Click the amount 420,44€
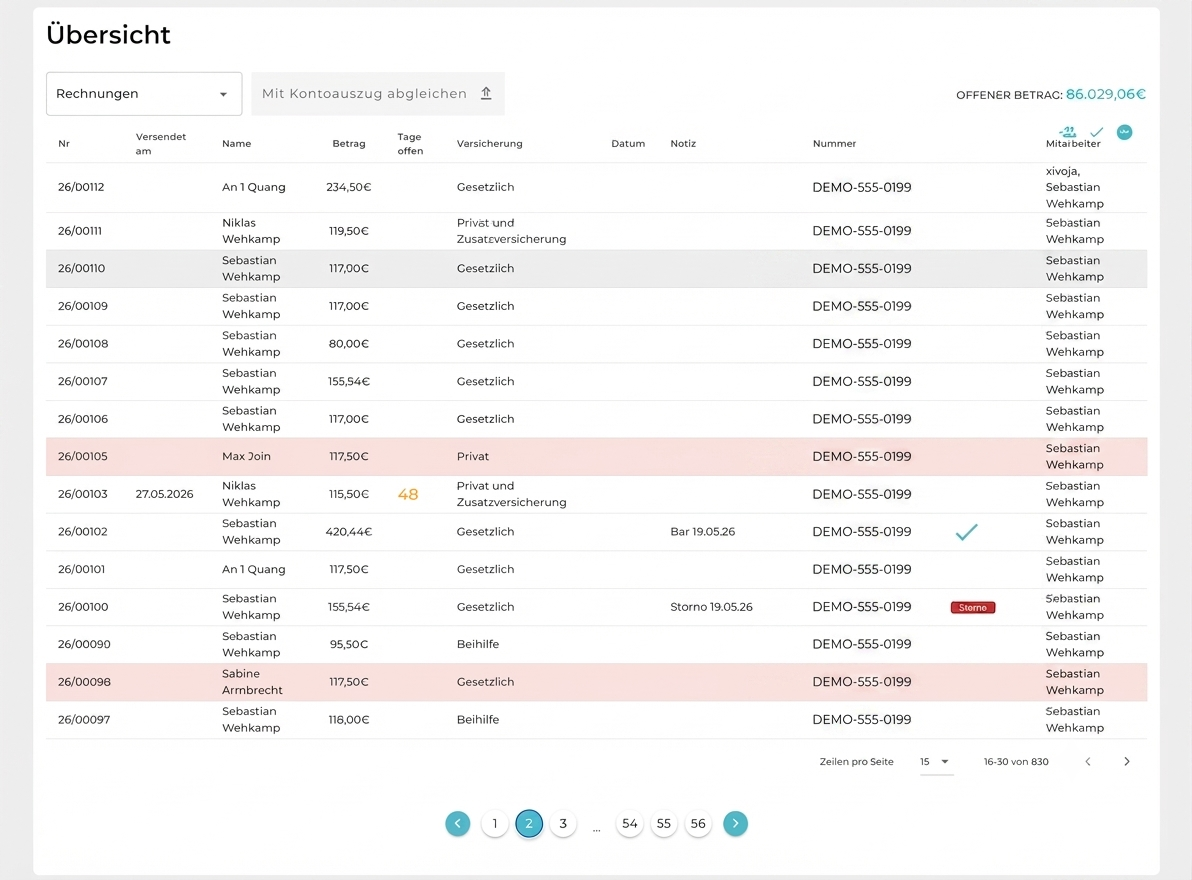The image size is (1192, 880). 349,532
